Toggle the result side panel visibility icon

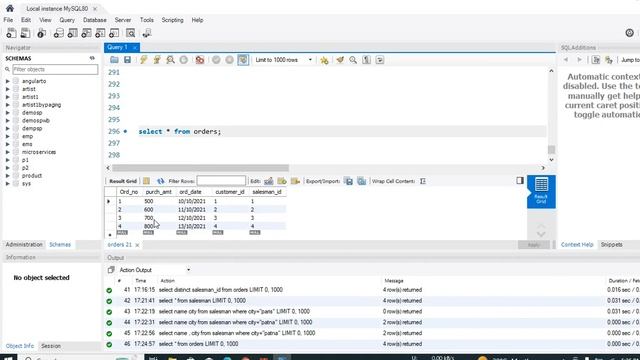(520, 180)
